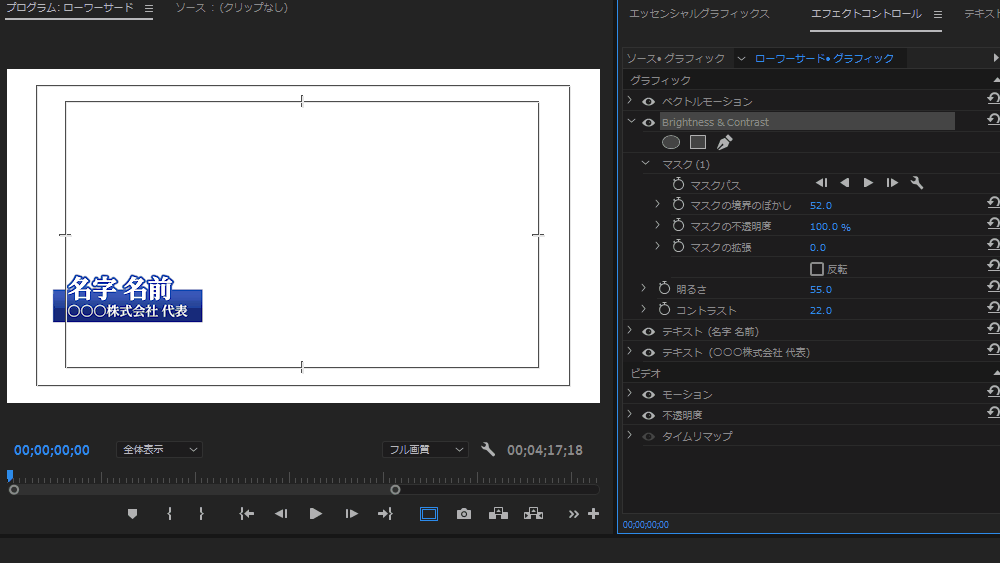Open the 全体表示 zoom dropdown
1000x563 pixels.
tap(159, 450)
